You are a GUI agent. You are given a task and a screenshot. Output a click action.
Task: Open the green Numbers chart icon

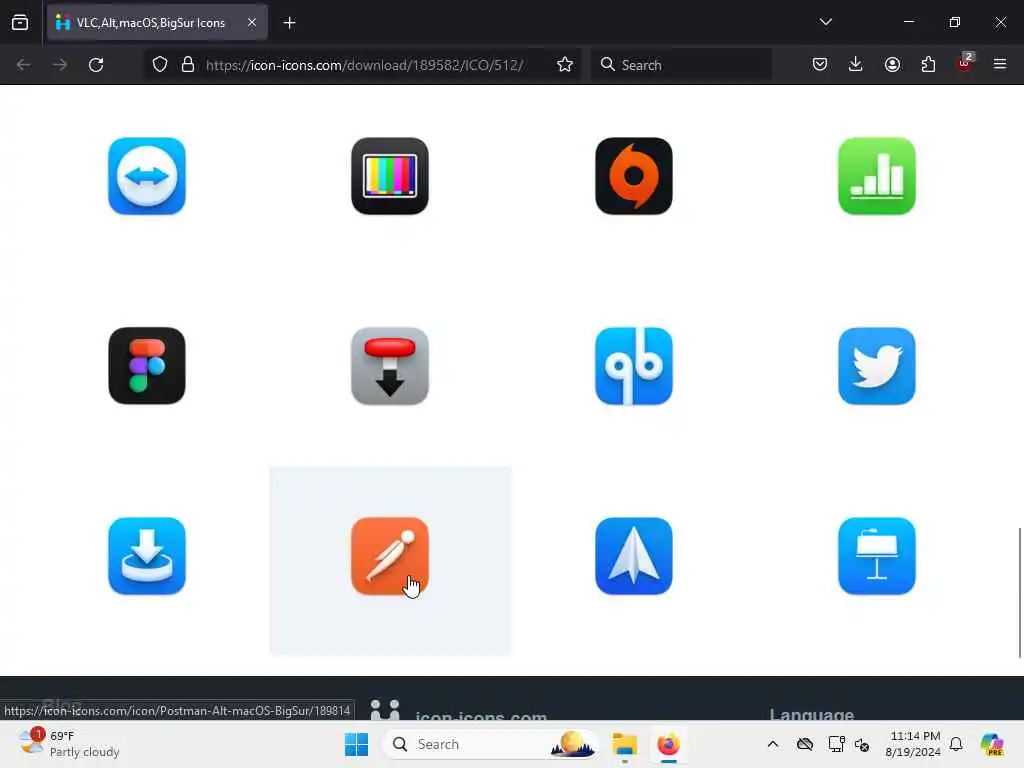(x=877, y=176)
